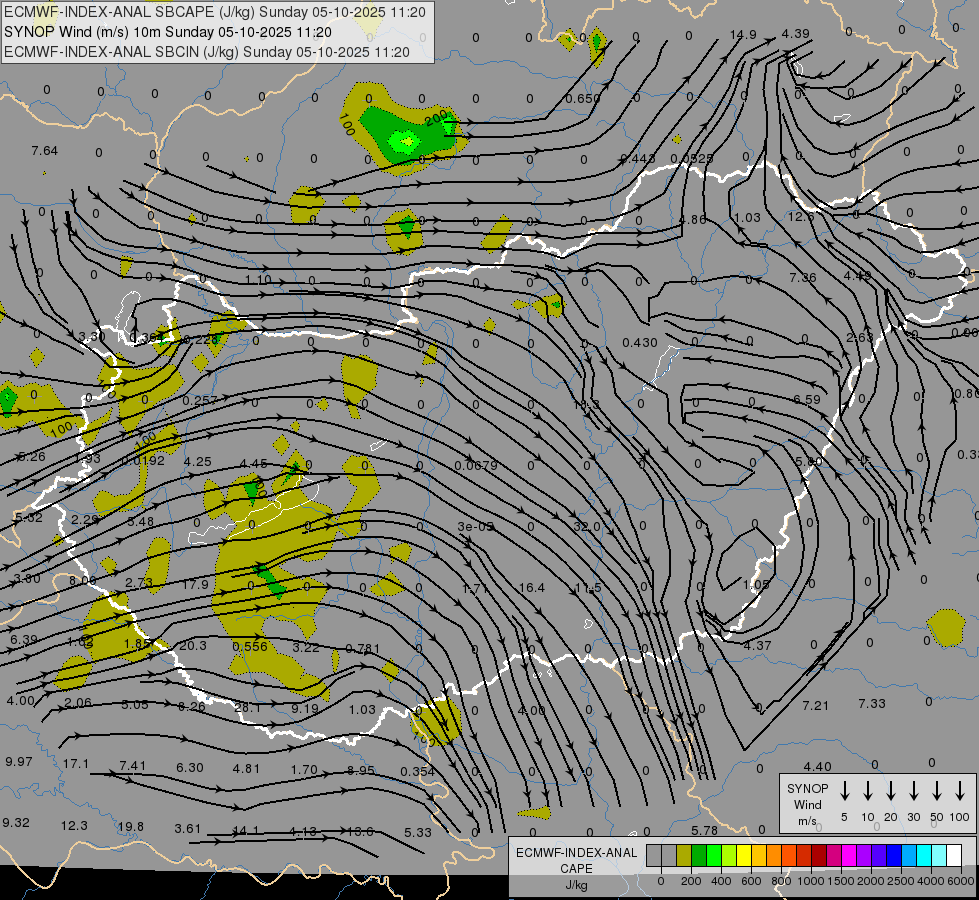Click the 7.33 value on map
Image resolution: width=979 pixels, height=900 pixels.
point(872,703)
